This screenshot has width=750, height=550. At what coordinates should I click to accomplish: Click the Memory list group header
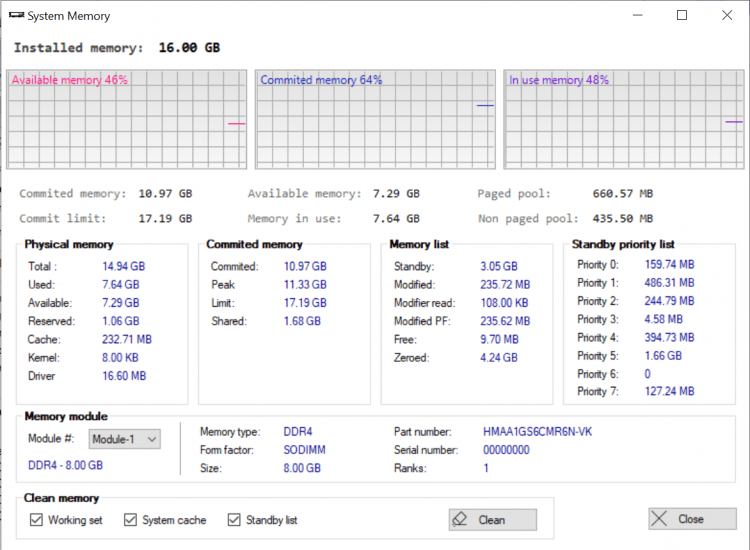[419, 244]
